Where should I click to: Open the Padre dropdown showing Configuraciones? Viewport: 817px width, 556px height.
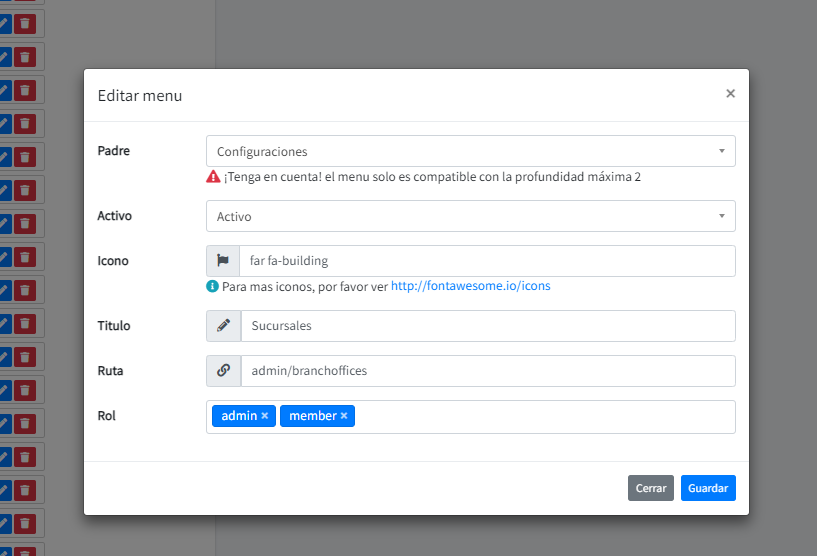click(x=470, y=152)
